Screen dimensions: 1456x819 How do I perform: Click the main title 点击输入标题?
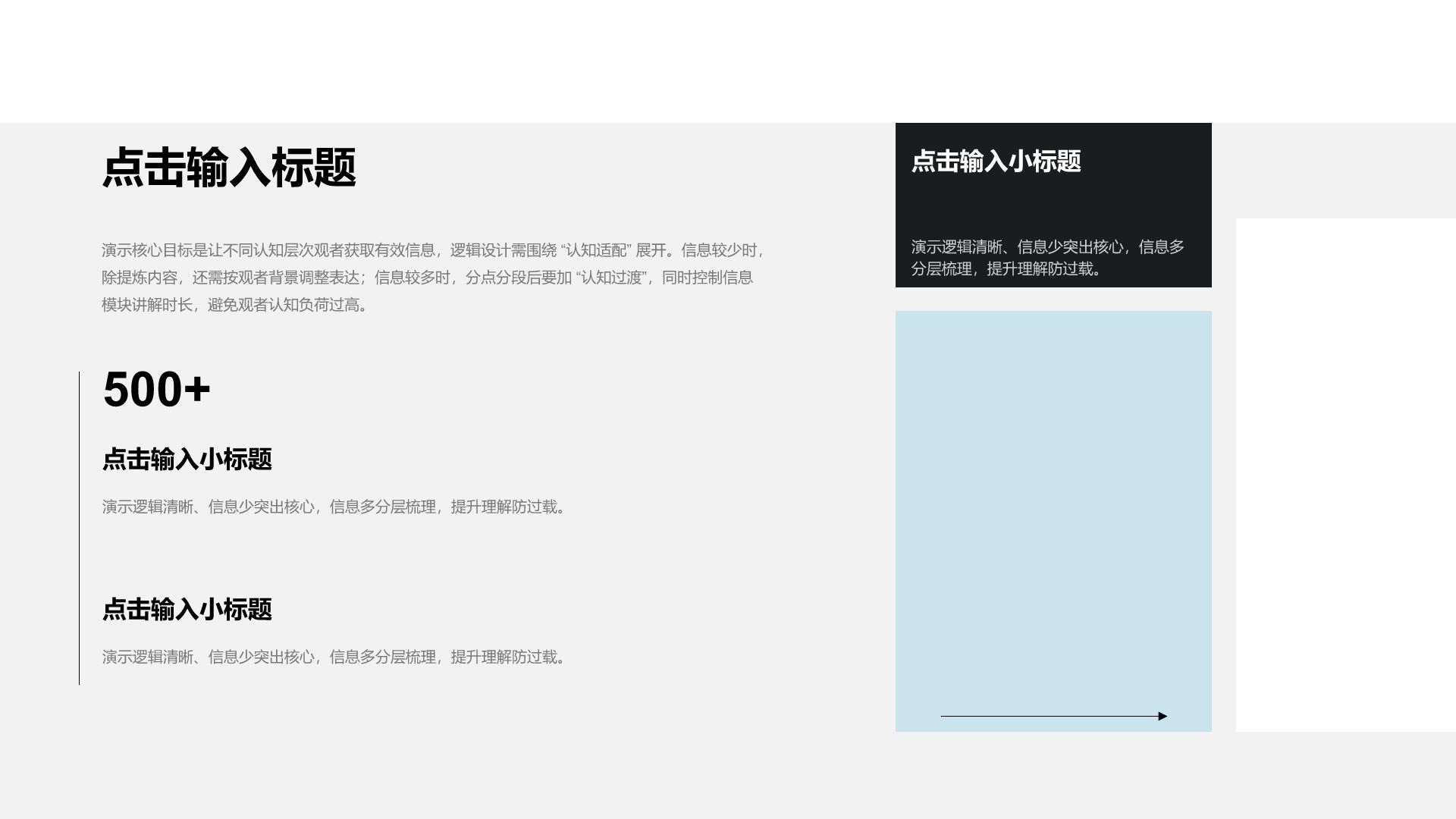(229, 168)
